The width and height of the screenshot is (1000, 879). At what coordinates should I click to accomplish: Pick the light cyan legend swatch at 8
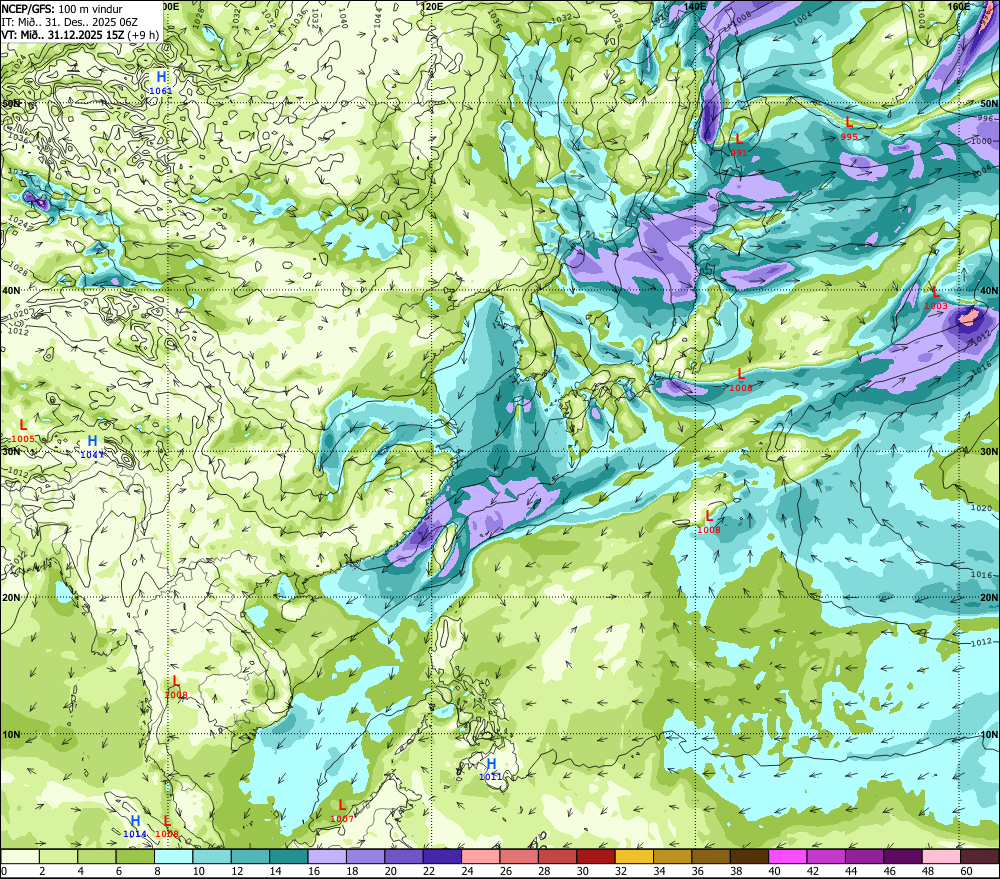[173, 856]
